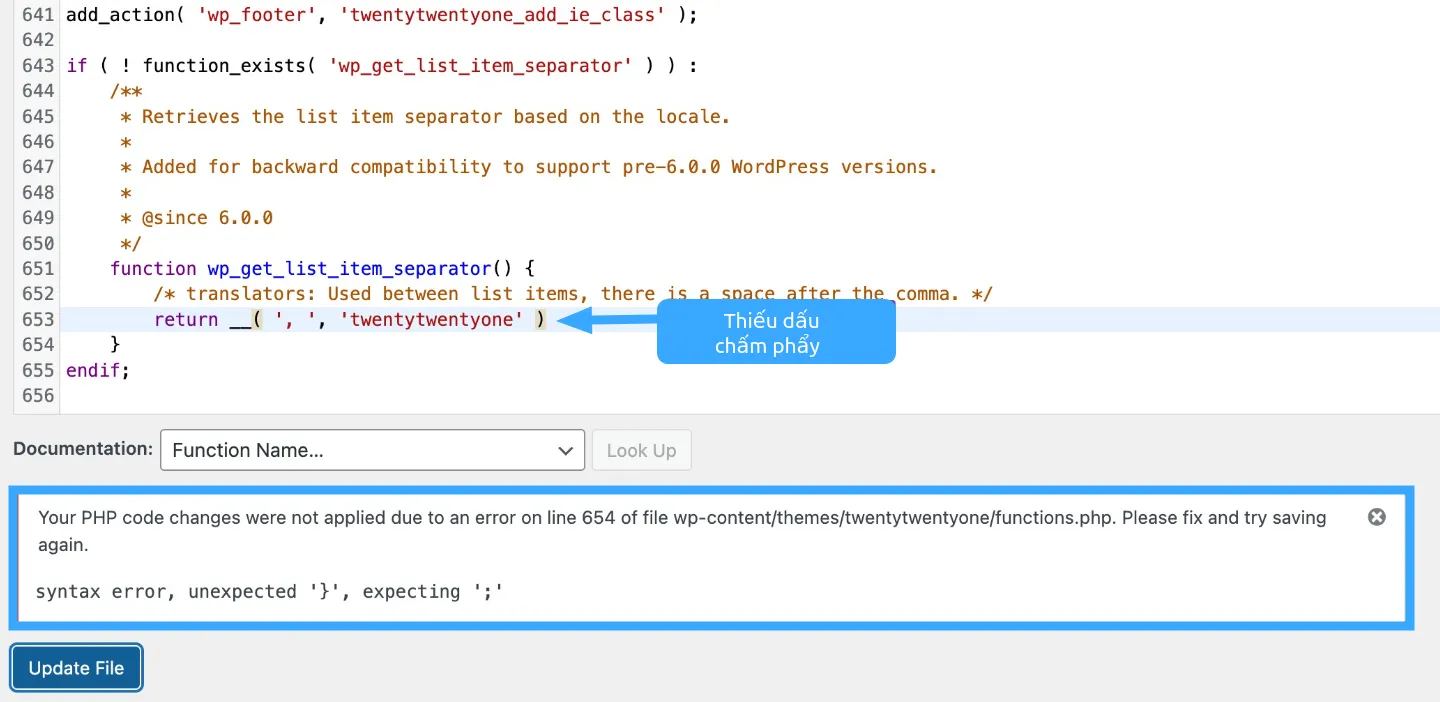
Task: Place cursor after closing parenthesis on line 653
Action: pyautogui.click(x=548, y=320)
